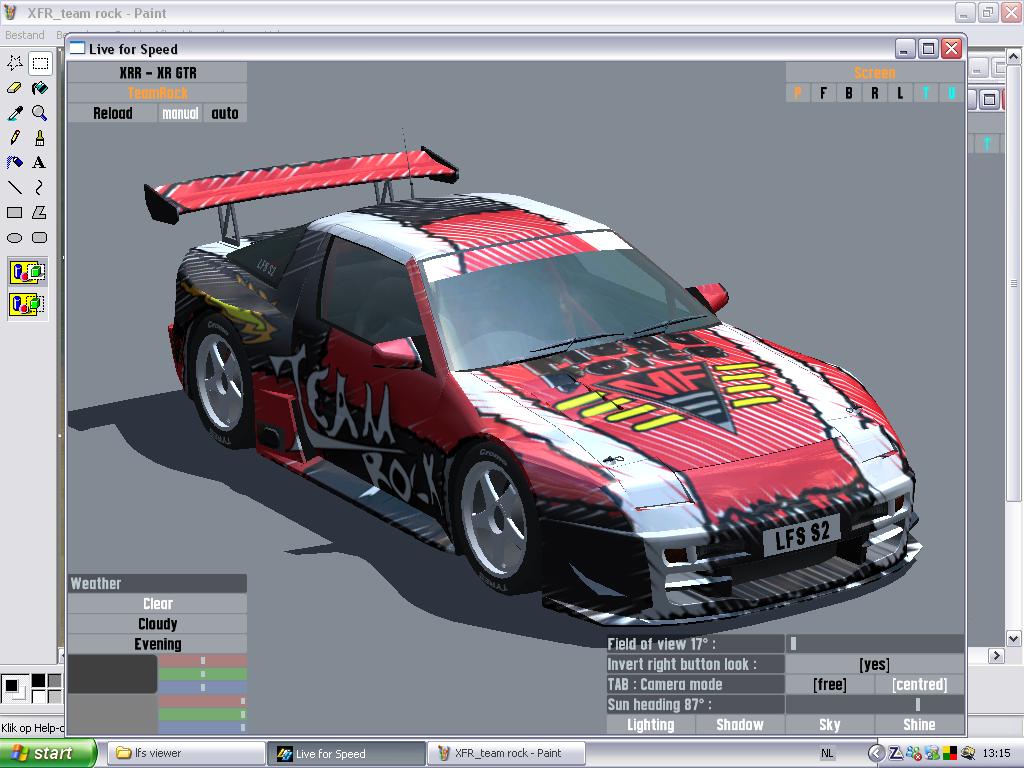The width and height of the screenshot is (1024, 768).
Task: Choose the transparent selection option (lower)
Action: click(x=27, y=304)
